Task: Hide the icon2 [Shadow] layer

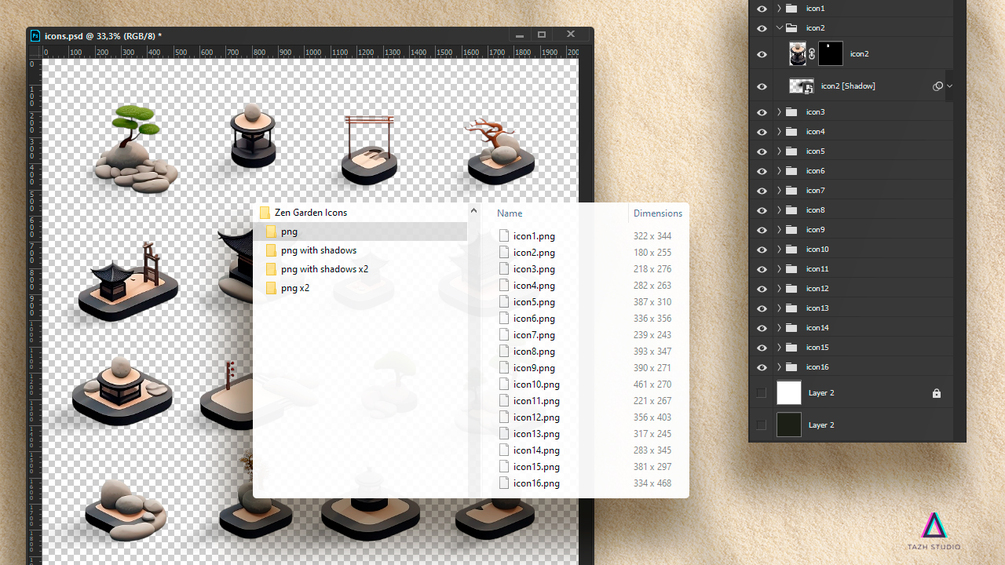Action: click(x=761, y=86)
